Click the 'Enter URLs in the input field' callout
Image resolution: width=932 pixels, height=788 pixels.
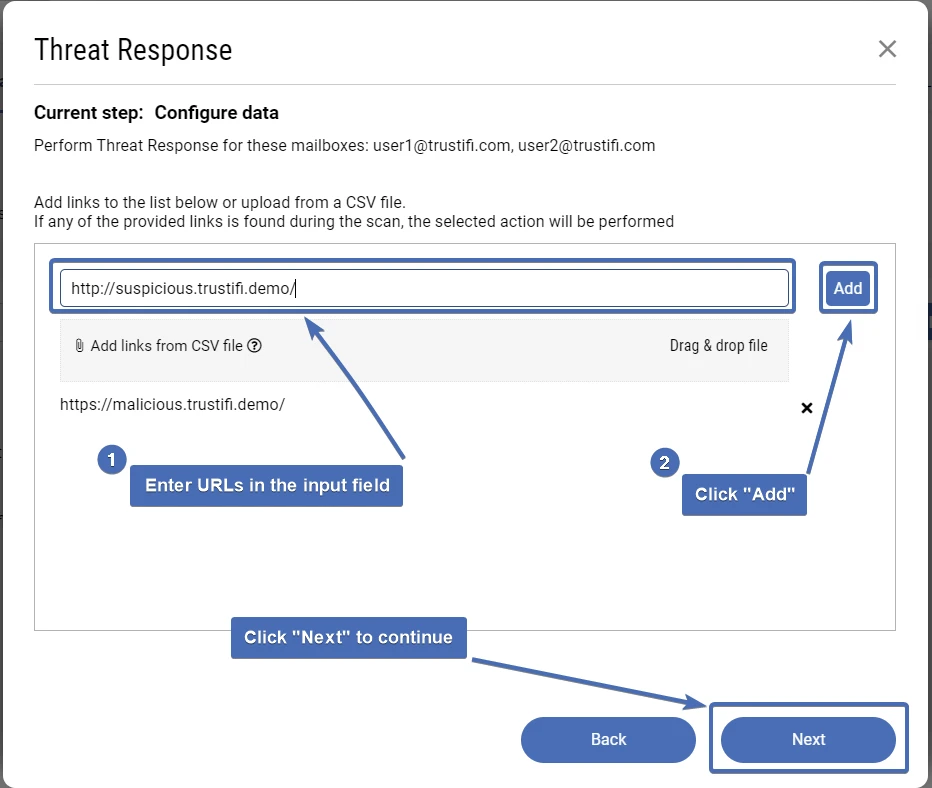266,486
